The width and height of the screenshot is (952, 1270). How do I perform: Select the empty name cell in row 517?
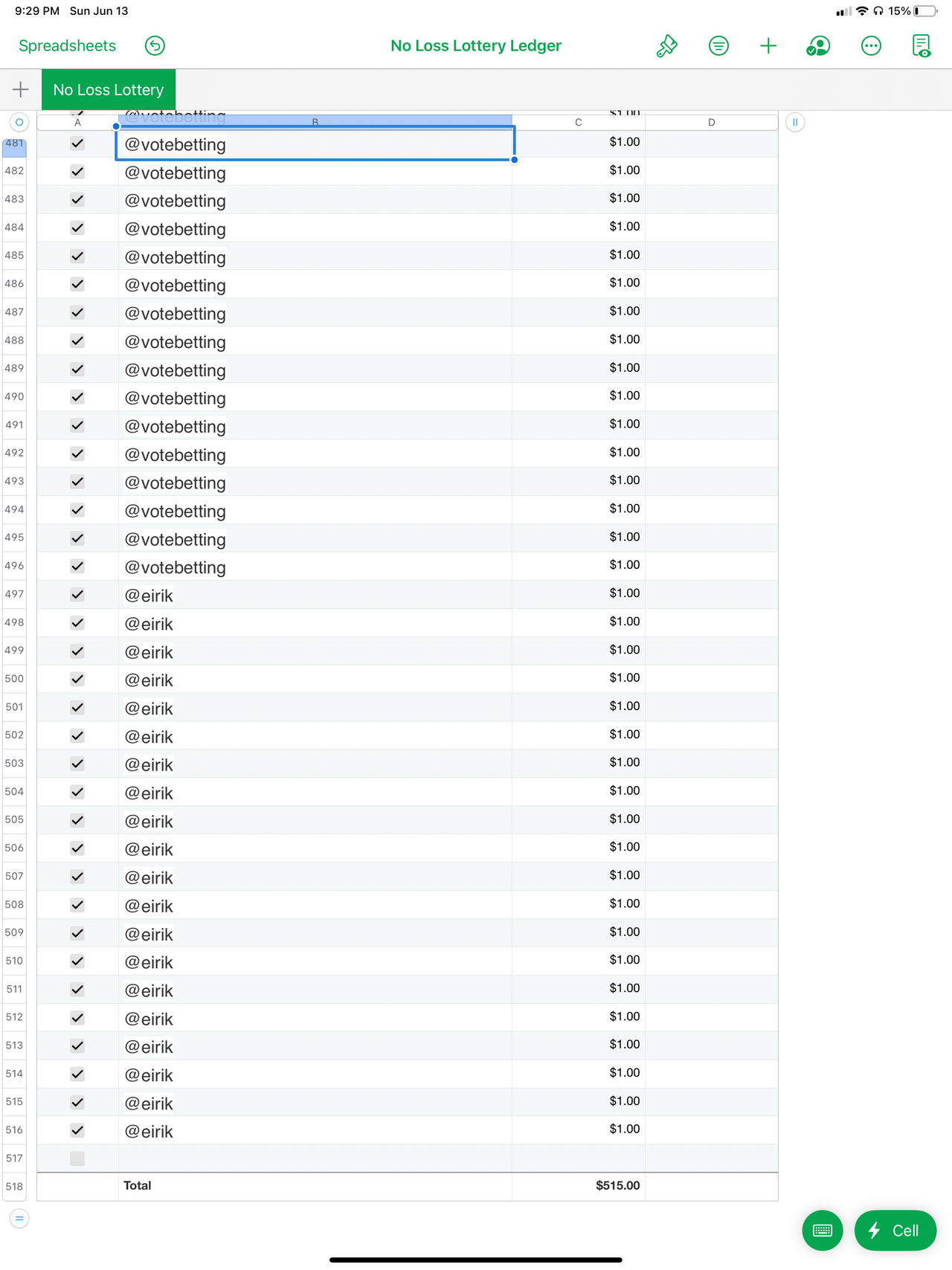(315, 1158)
